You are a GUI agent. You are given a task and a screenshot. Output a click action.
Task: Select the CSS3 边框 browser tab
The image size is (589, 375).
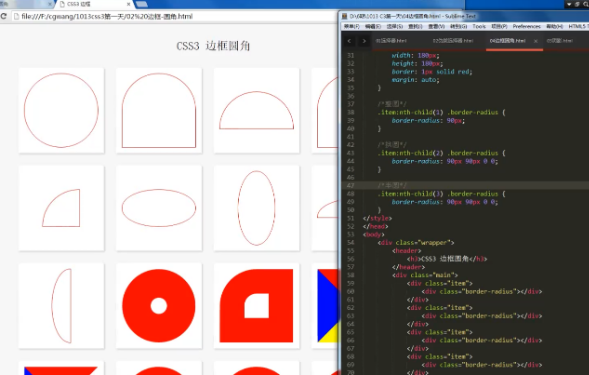(x=94, y=4)
